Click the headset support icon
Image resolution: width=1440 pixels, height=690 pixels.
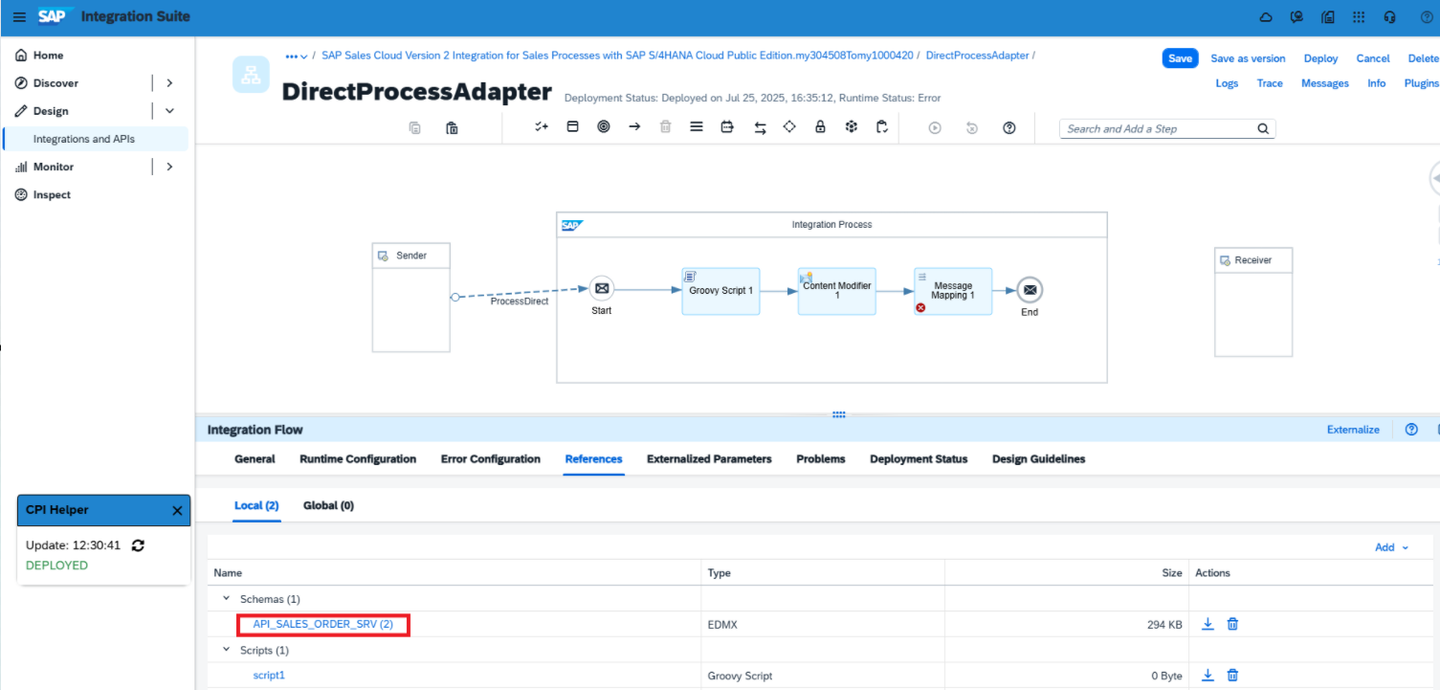1390,17
